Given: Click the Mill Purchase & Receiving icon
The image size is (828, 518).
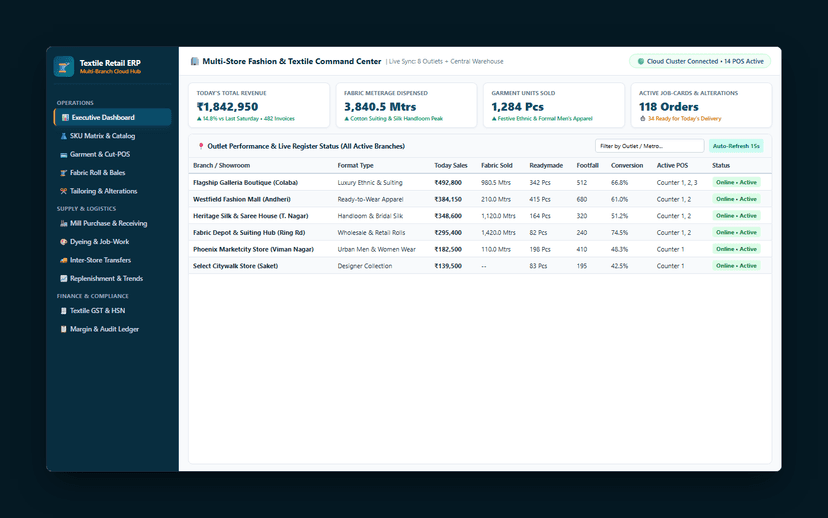Looking at the screenshot, I should [63, 223].
